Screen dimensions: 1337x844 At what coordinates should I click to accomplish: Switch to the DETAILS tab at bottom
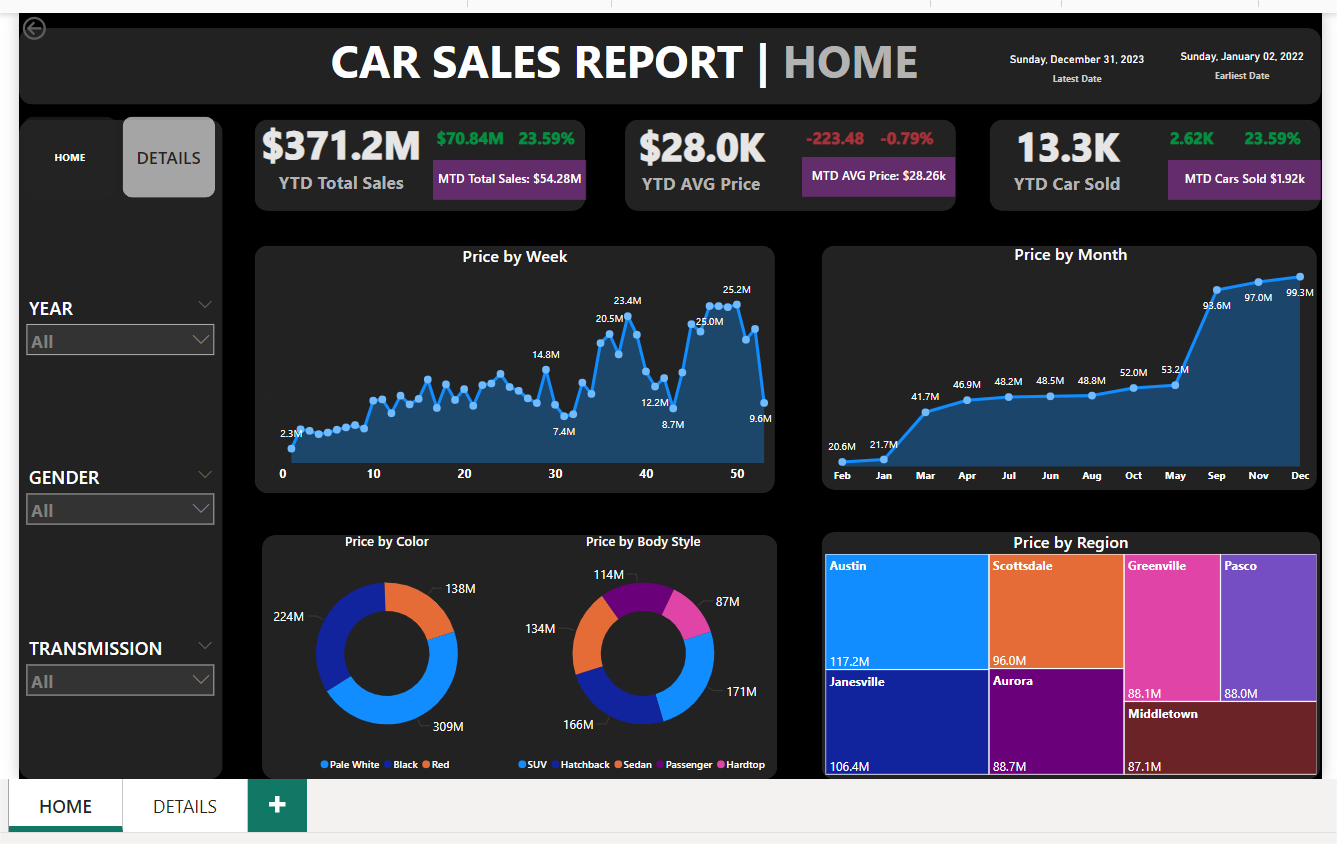[x=184, y=805]
